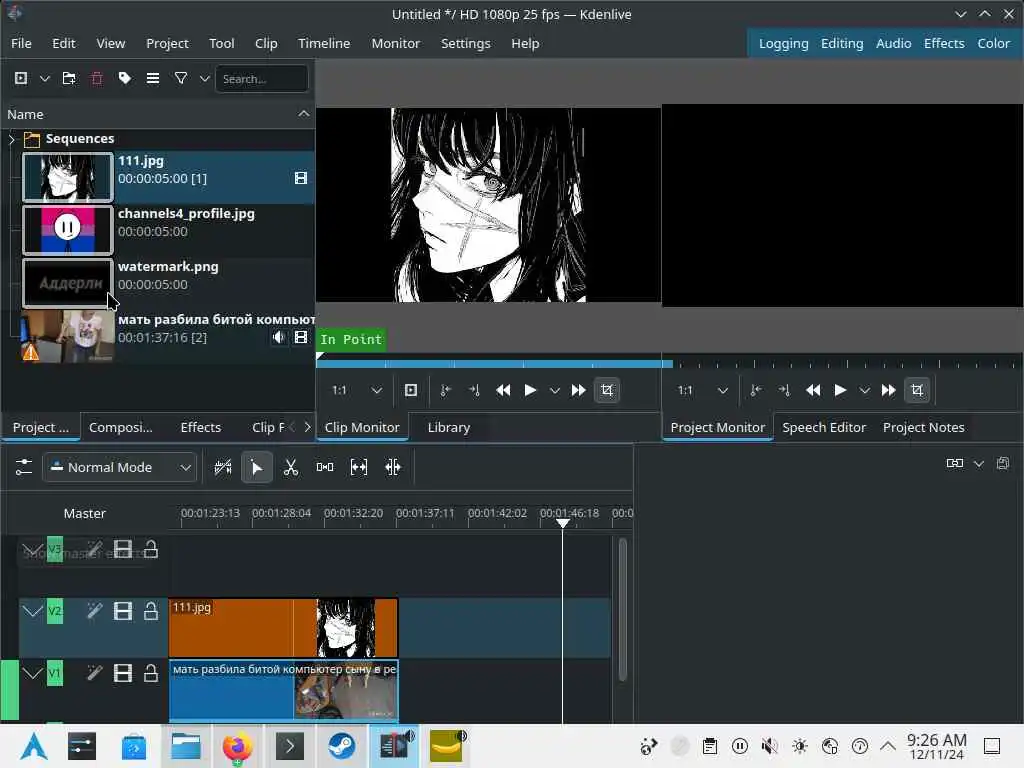Select the Selection tool arrow

(x=257, y=467)
